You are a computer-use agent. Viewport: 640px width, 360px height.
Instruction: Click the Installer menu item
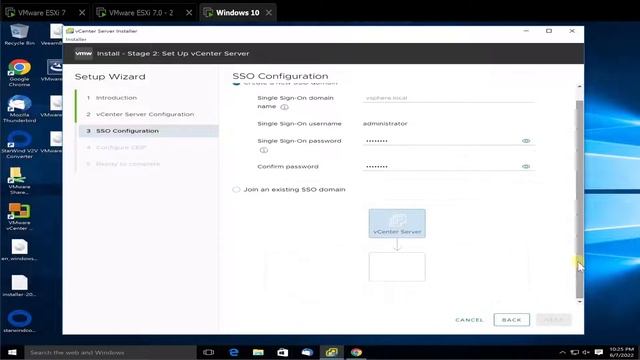[x=76, y=40]
